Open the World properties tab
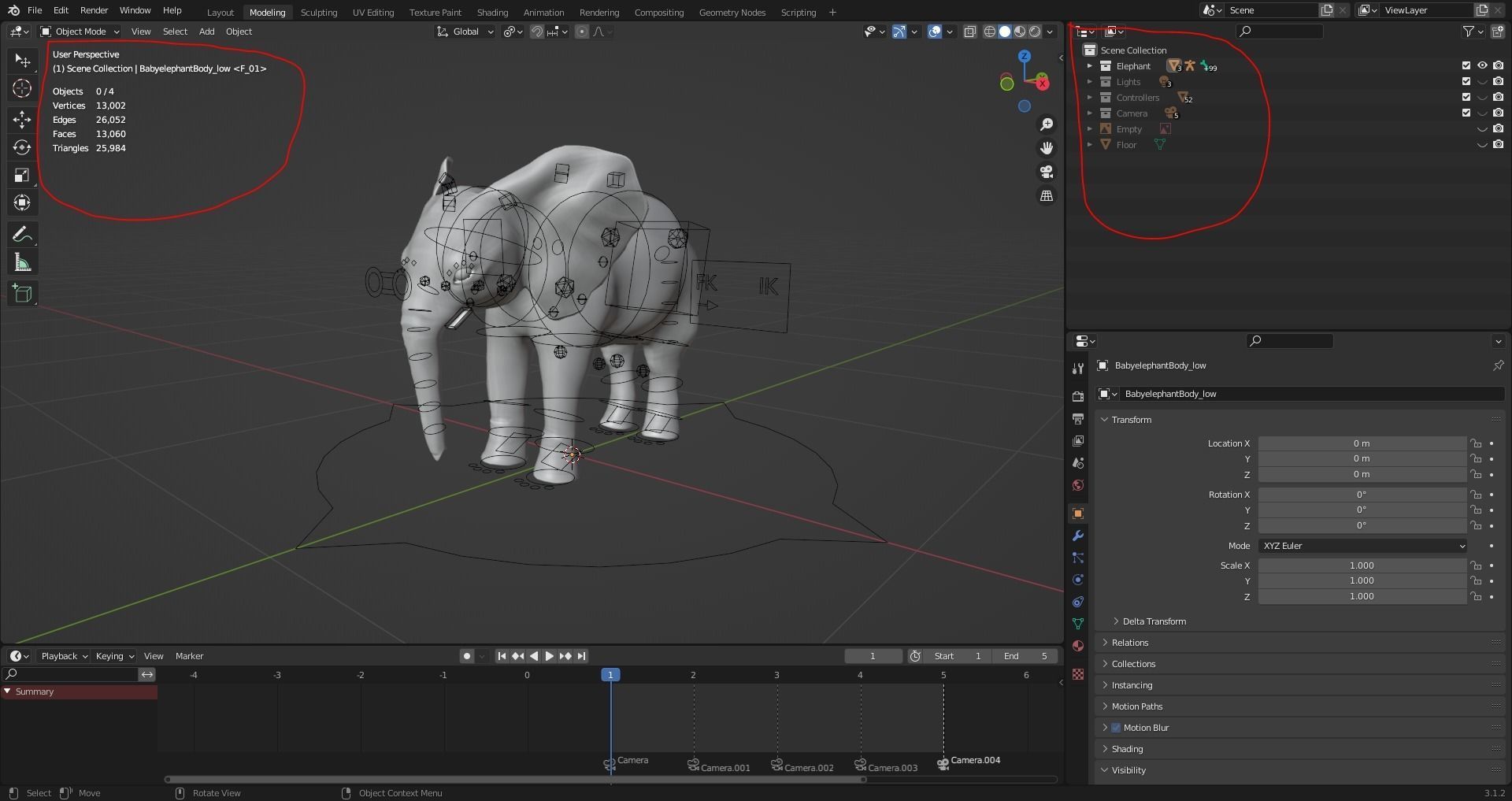The width and height of the screenshot is (1512, 801). [1078, 485]
